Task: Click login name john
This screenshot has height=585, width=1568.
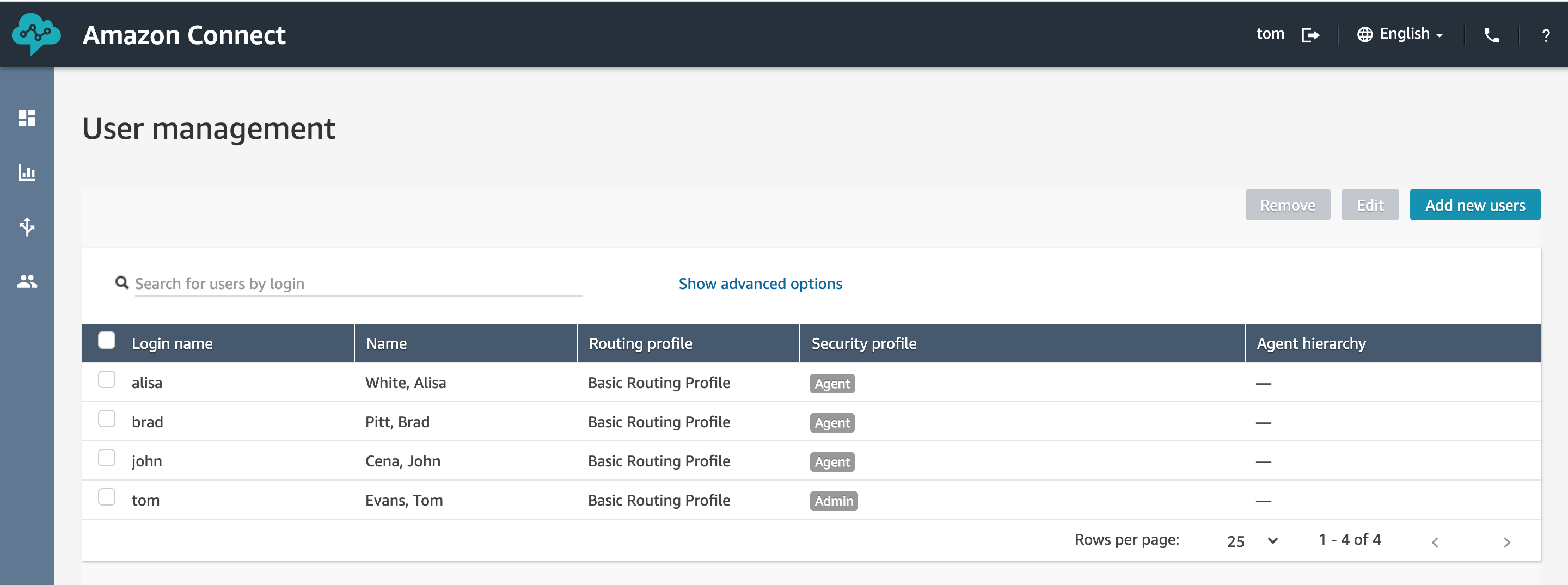Action: coord(146,461)
